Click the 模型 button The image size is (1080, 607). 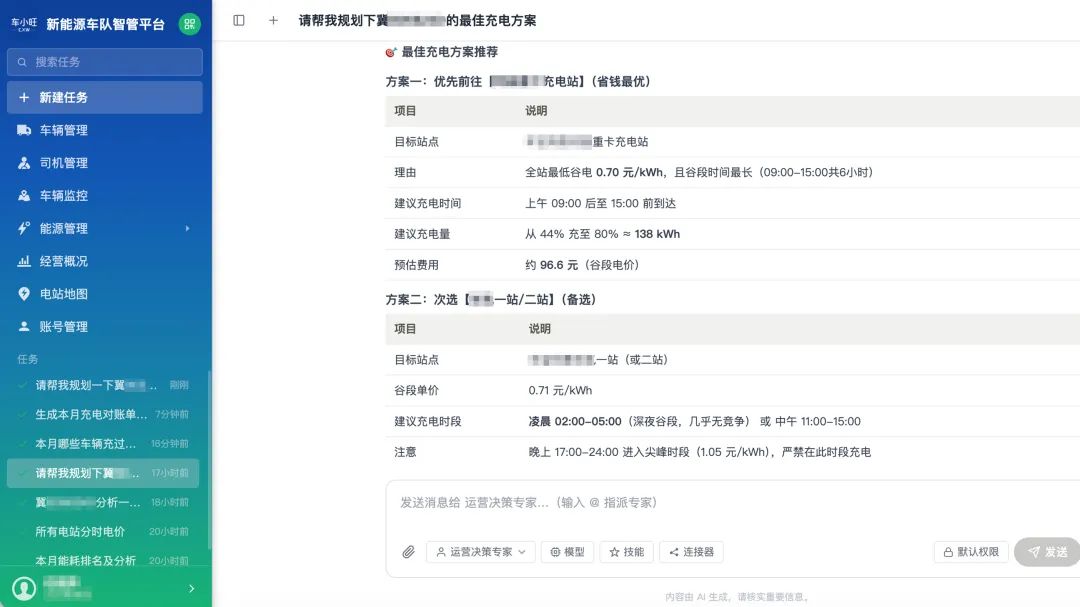pos(568,552)
